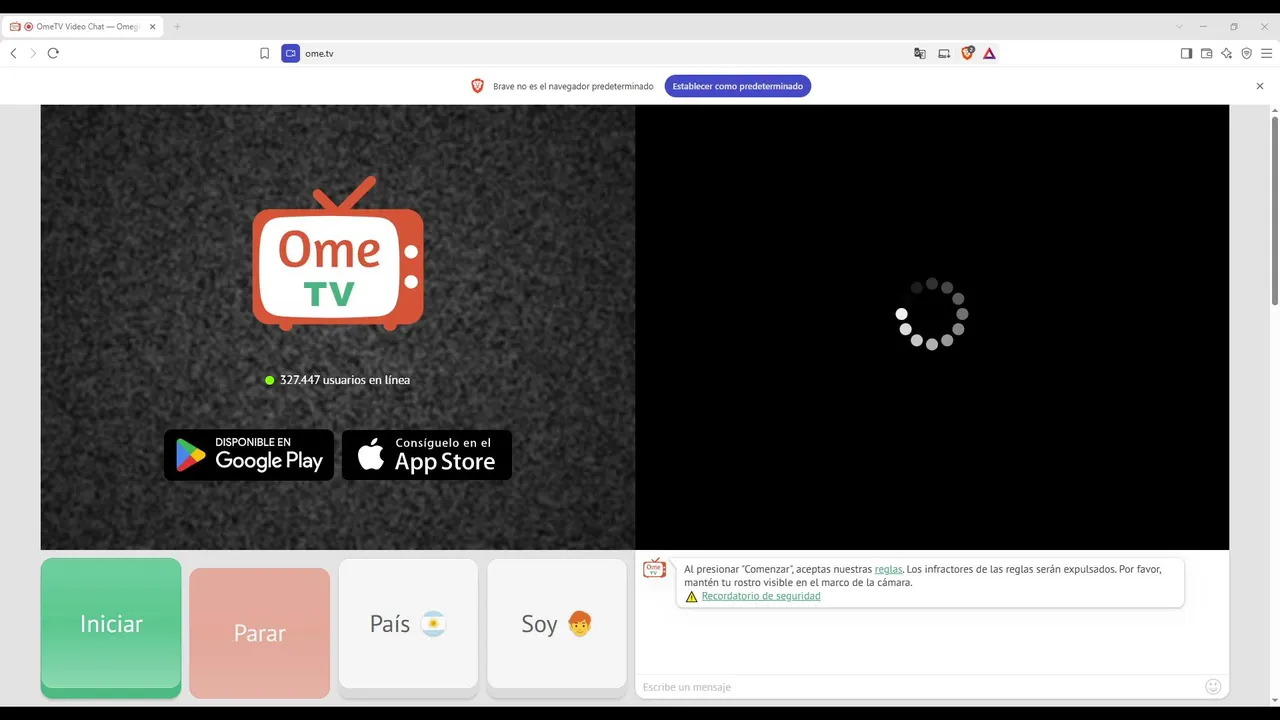Toggle the browser sidebar panel
Image resolution: width=1280 pixels, height=720 pixels.
point(1186,53)
